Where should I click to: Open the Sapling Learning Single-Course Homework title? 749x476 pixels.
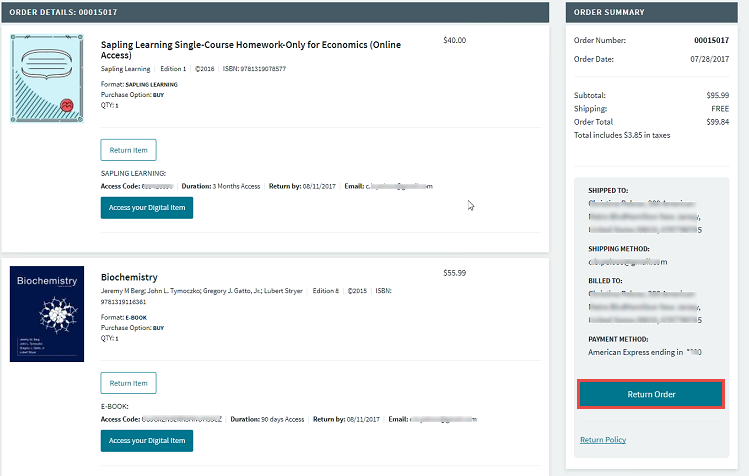pyautogui.click(x=249, y=50)
